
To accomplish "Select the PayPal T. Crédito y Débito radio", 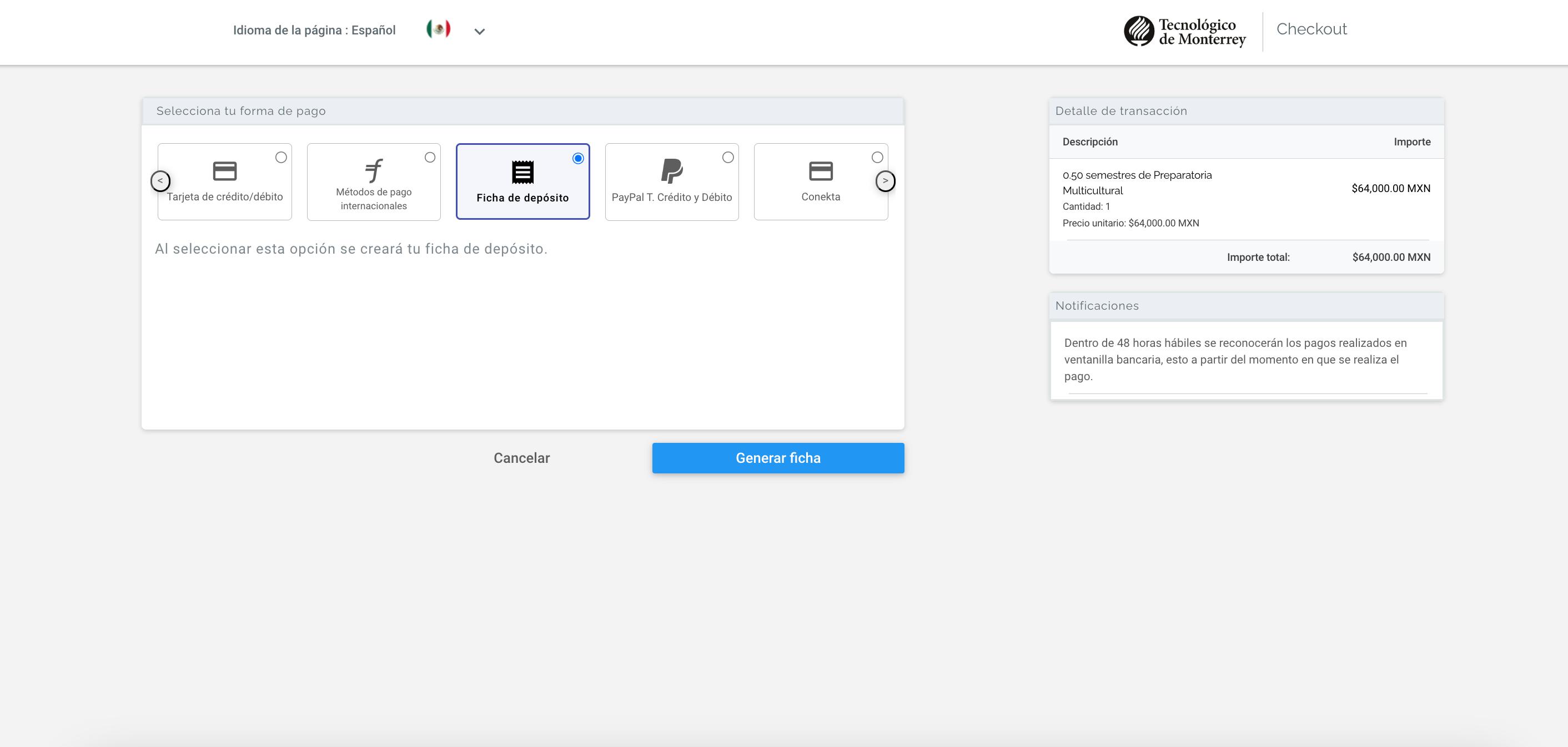I will point(727,158).
